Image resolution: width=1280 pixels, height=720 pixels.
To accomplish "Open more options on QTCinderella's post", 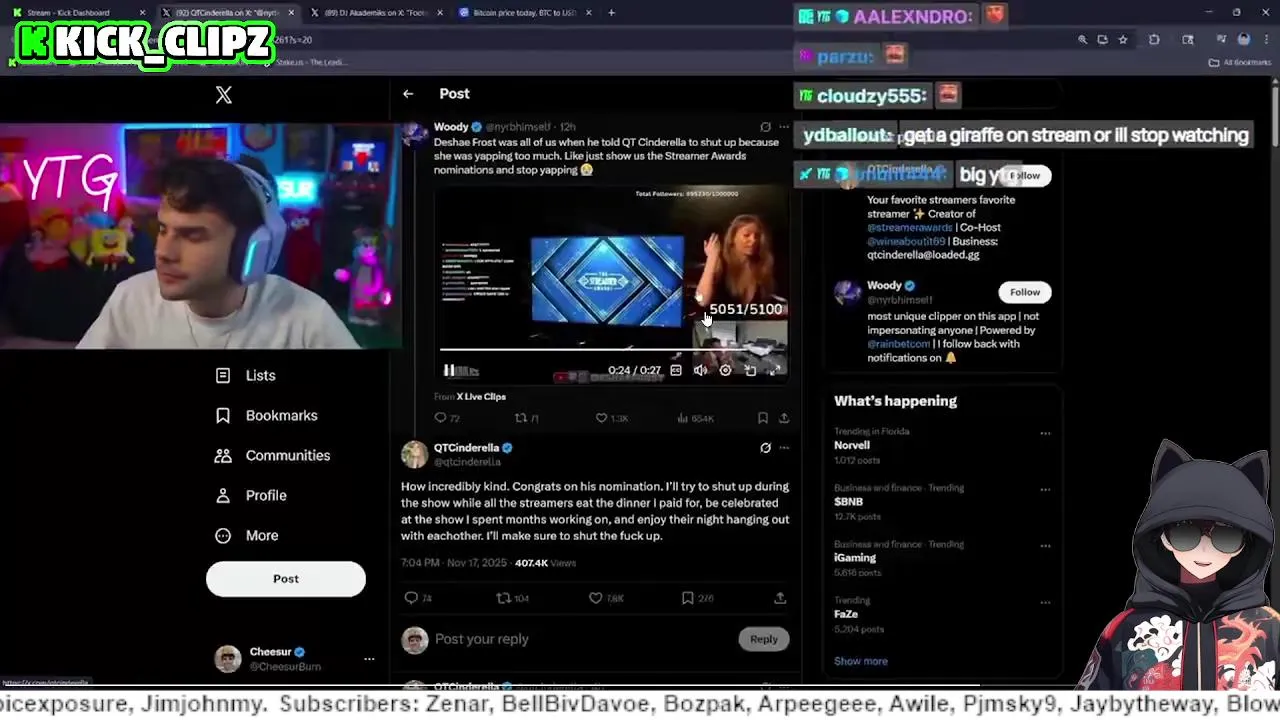I will [x=784, y=448].
